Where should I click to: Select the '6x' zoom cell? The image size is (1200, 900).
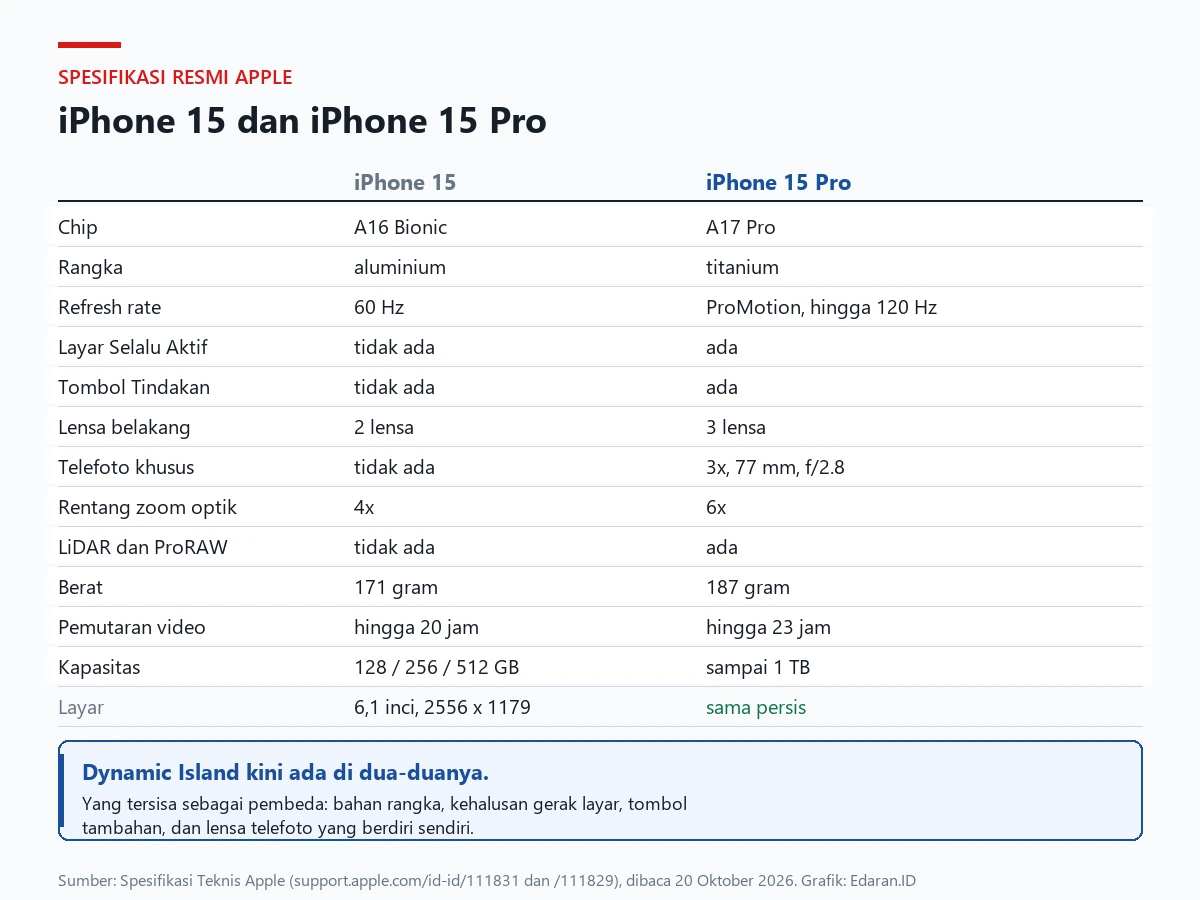[716, 507]
